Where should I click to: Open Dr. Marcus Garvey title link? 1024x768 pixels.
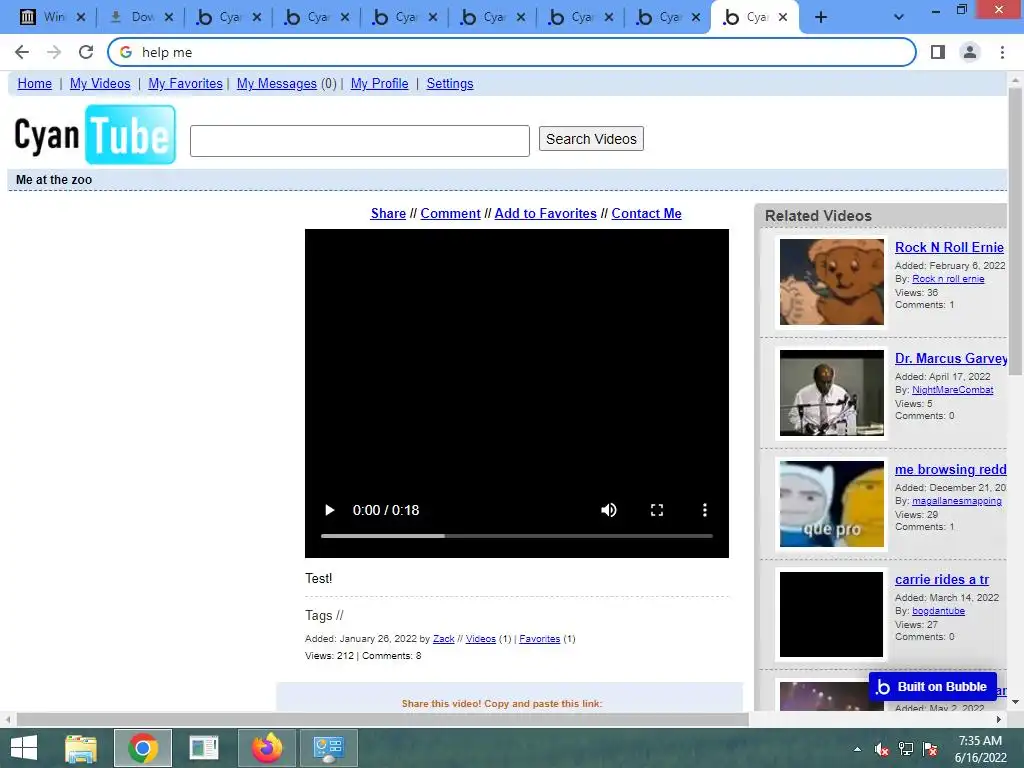point(951,359)
